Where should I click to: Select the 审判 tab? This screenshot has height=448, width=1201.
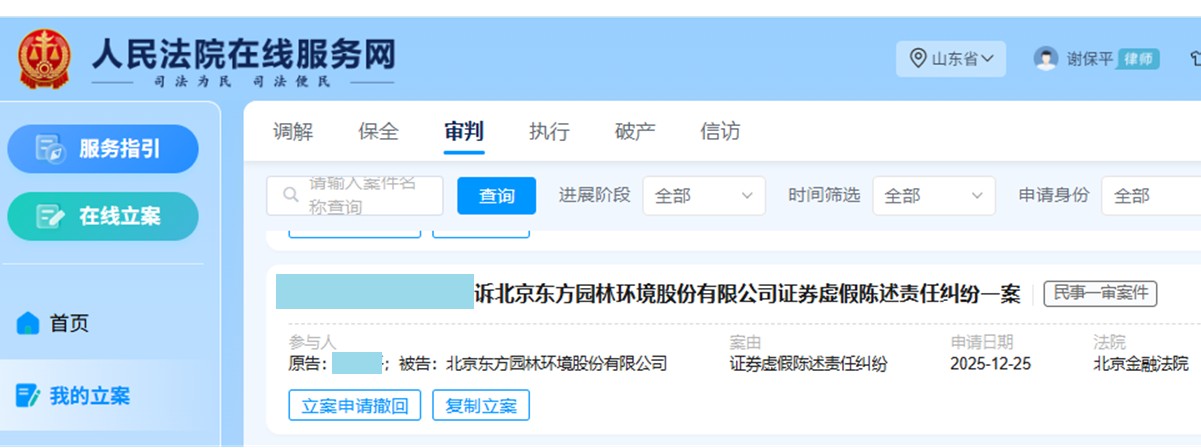point(464,131)
